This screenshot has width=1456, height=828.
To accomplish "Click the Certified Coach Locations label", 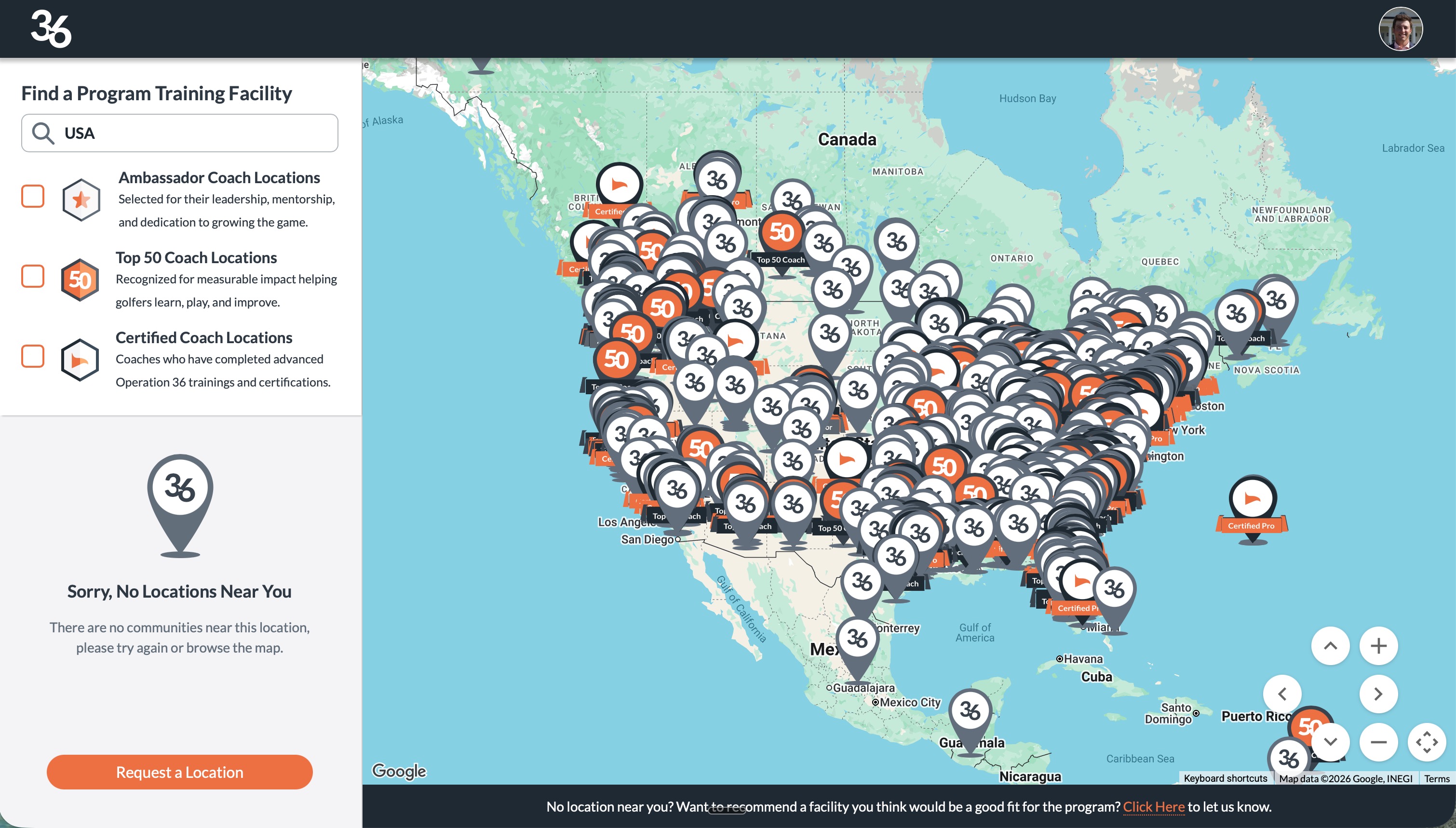I will pos(203,337).
